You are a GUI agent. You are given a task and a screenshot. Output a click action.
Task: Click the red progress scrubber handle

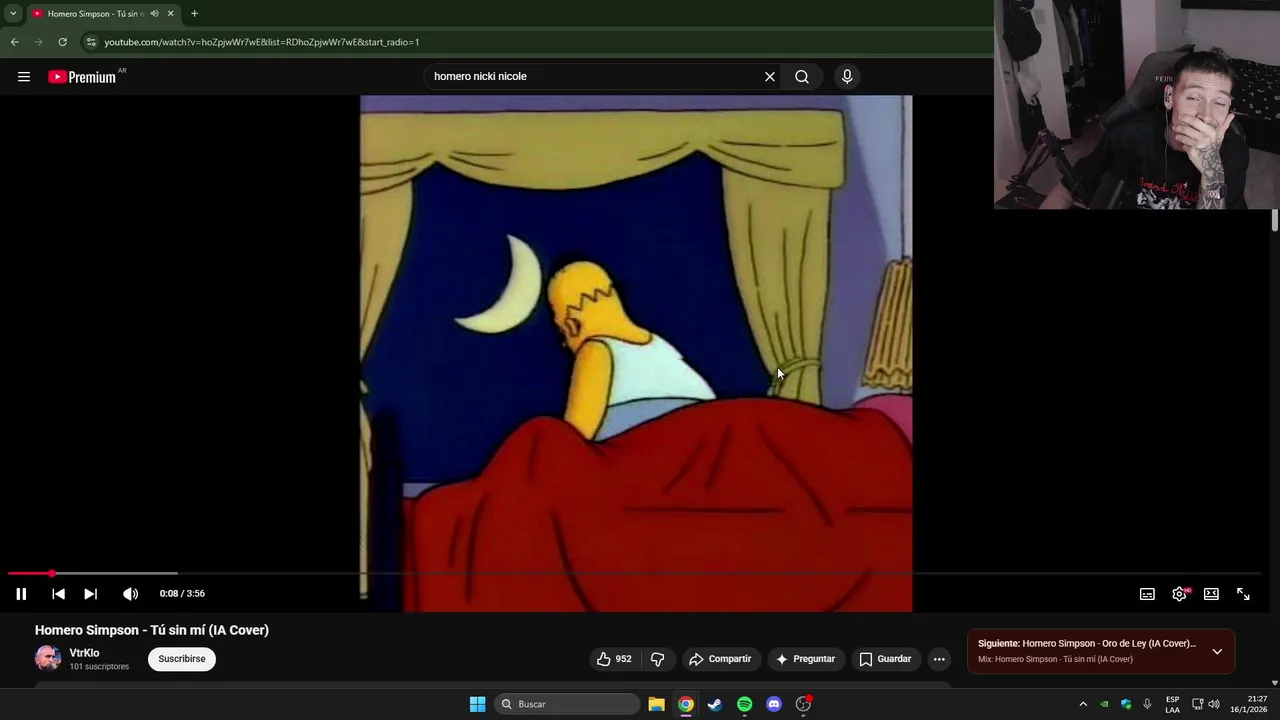[51, 573]
